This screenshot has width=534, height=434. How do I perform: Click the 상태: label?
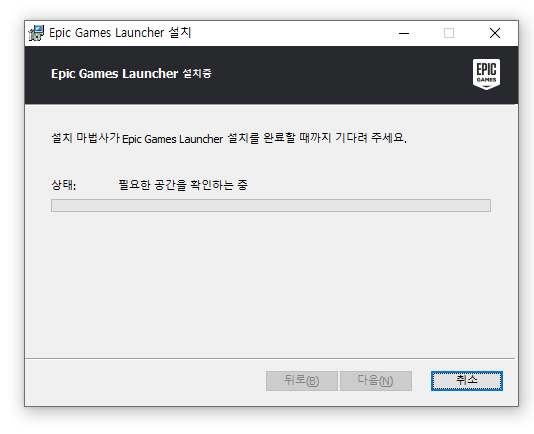[64, 185]
